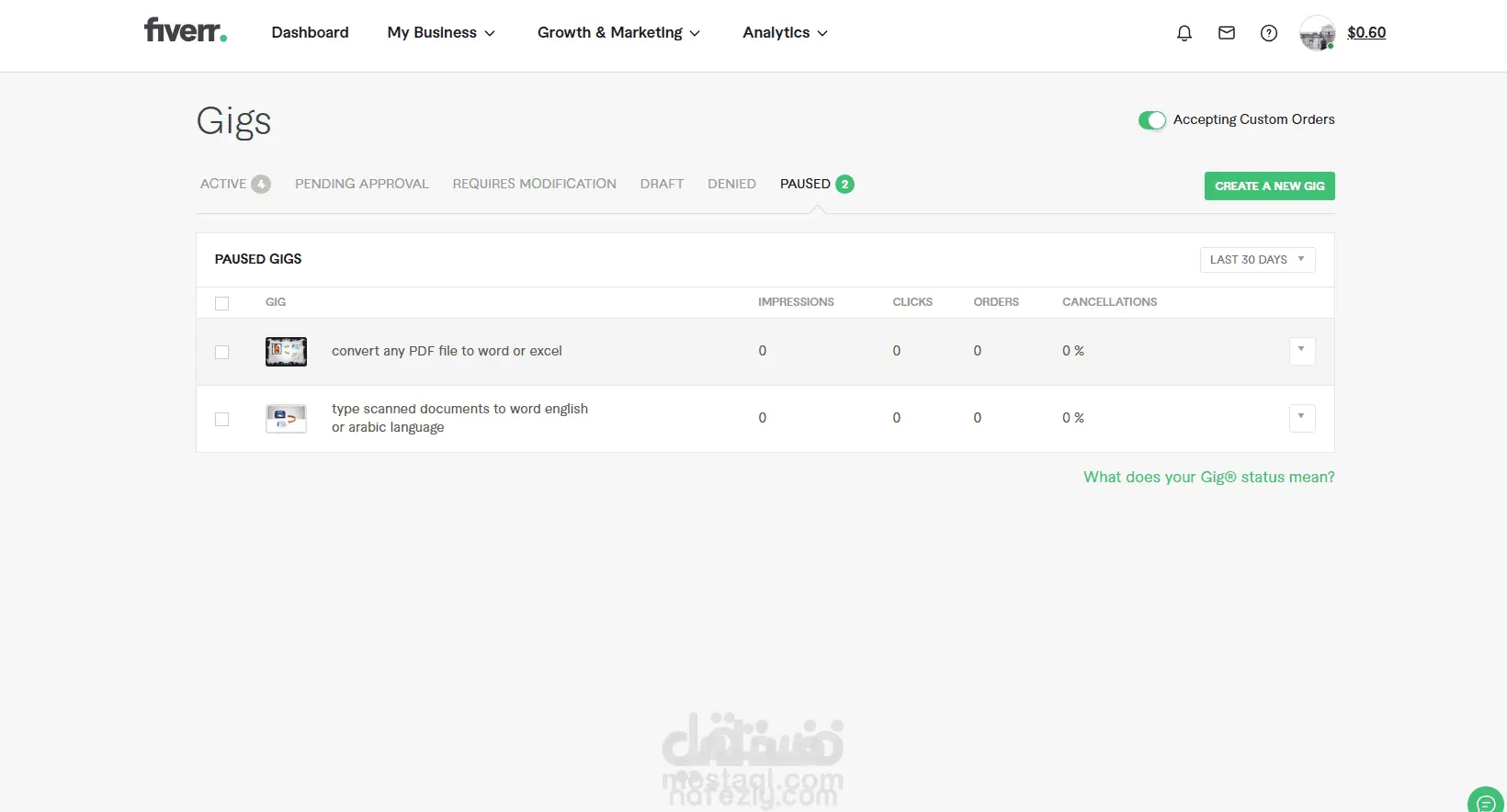1507x812 pixels.
Task: Tick the scanned documents gig checkbox
Action: point(222,419)
